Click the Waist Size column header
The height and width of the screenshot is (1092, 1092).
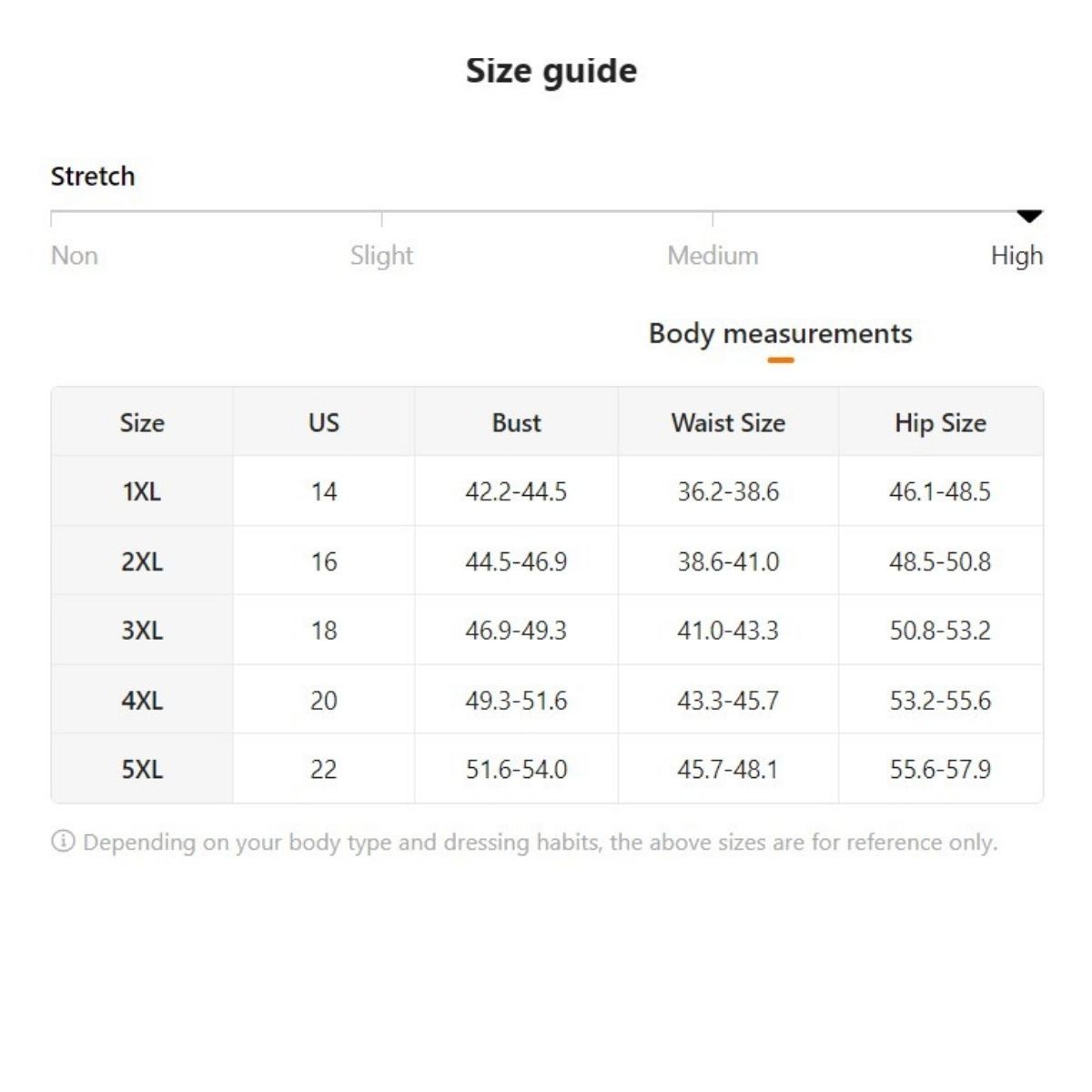[x=728, y=423]
